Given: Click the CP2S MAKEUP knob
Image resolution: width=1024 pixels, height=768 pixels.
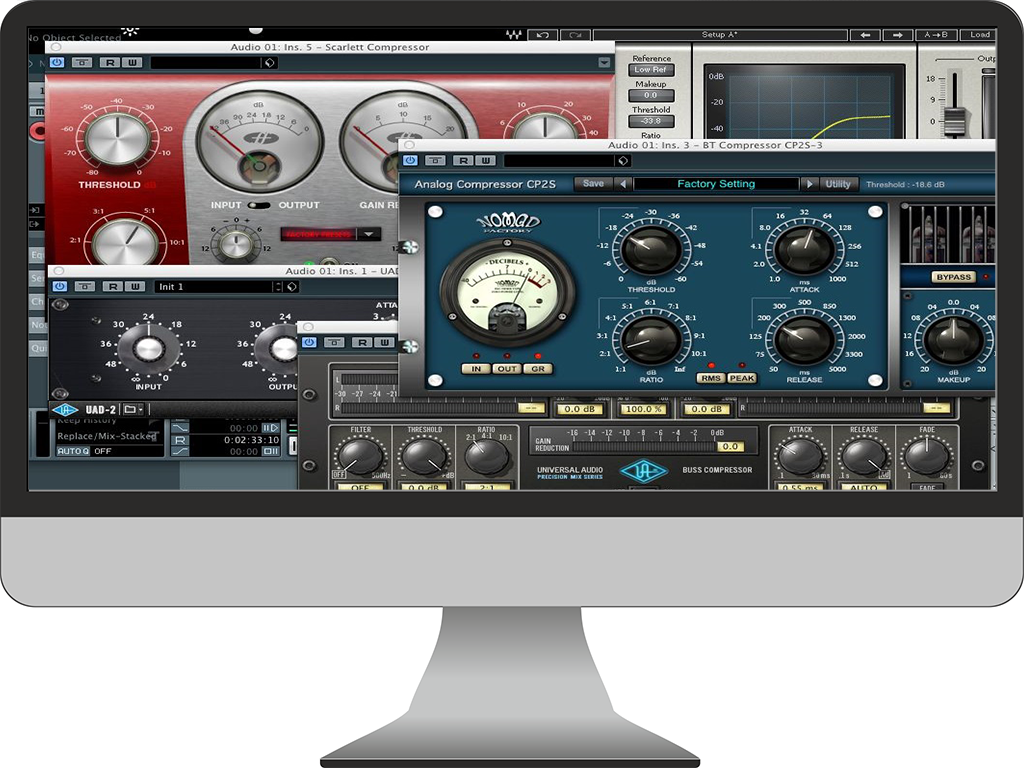Looking at the screenshot, I should pyautogui.click(x=953, y=340).
